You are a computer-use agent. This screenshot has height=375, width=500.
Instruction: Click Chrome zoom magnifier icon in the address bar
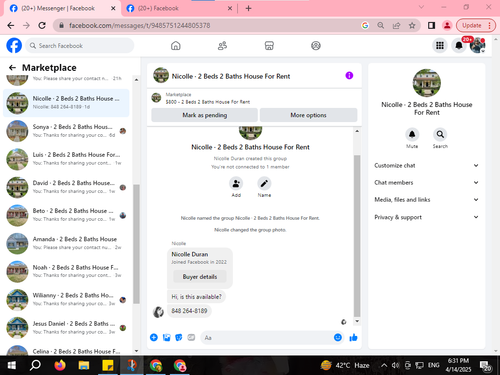(x=381, y=25)
